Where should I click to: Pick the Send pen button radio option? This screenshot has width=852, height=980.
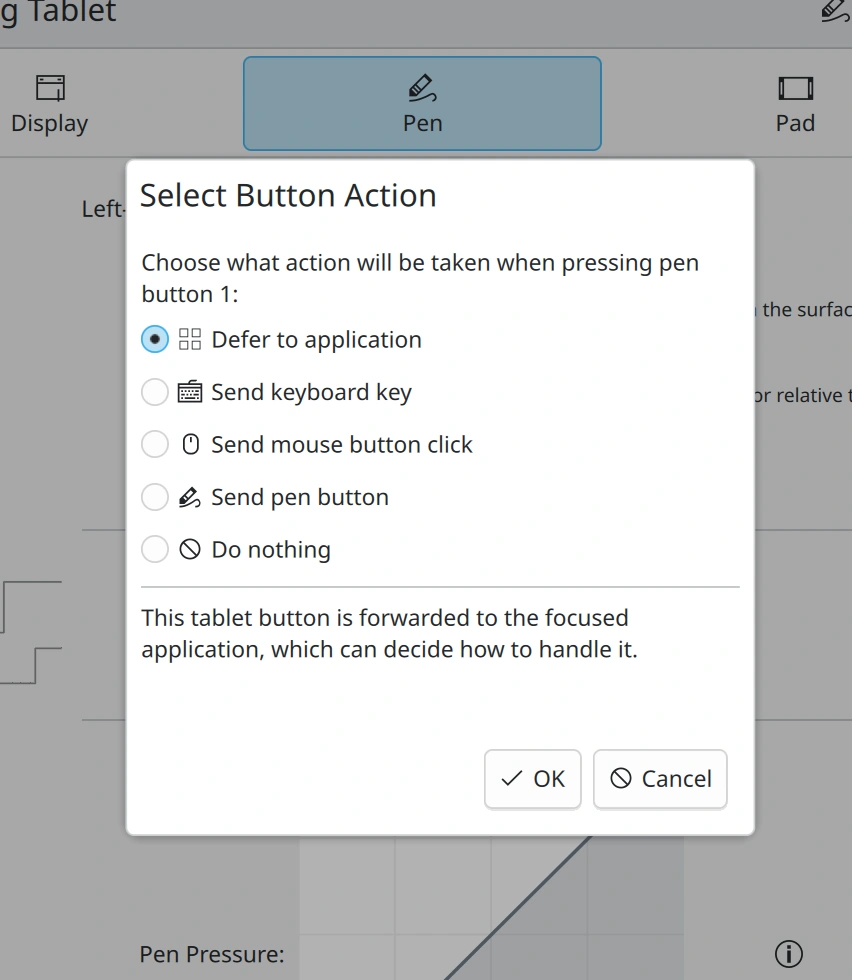click(154, 497)
